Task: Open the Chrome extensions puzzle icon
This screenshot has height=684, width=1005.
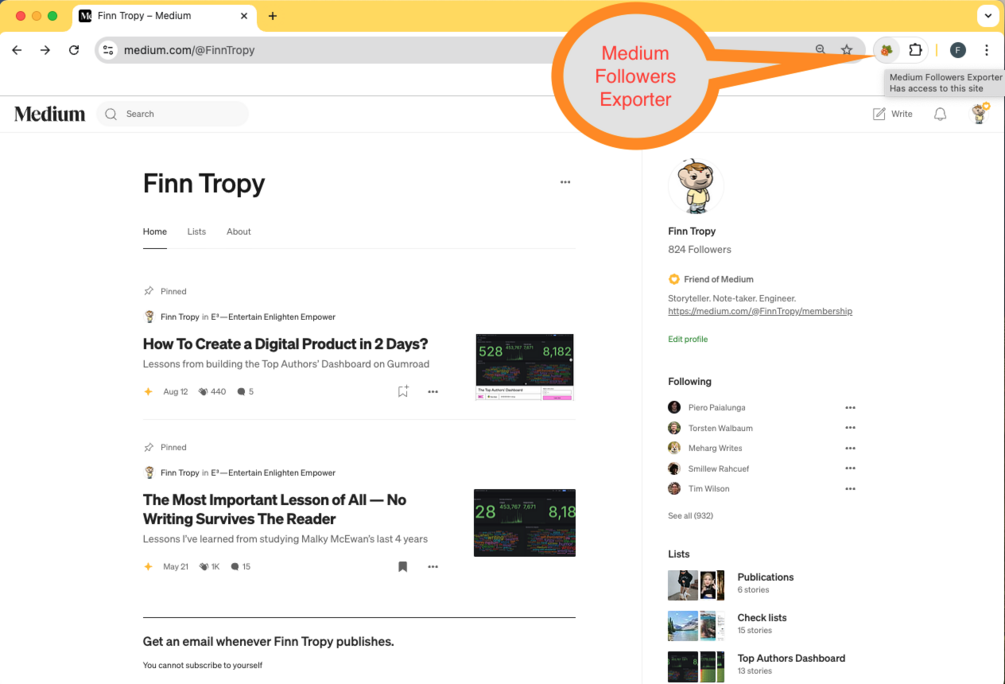Action: (x=915, y=50)
